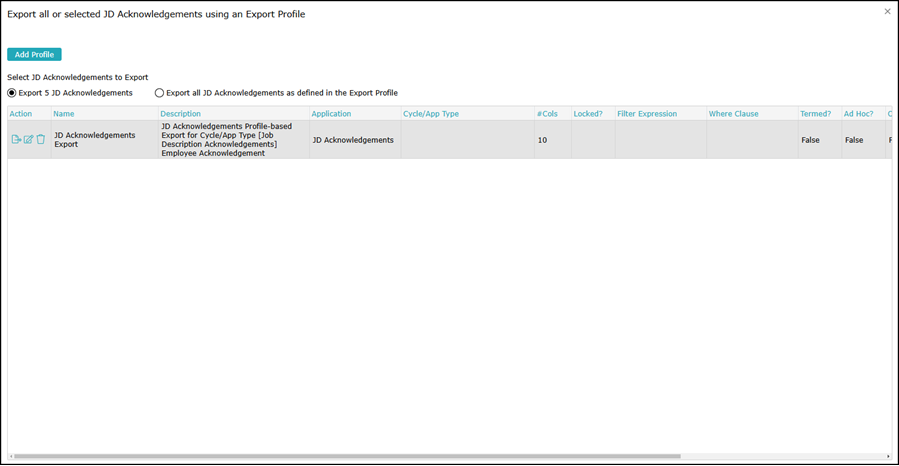Select the JD Acknowledgements Export row name cell
This screenshot has width=899, height=466.
point(95,140)
